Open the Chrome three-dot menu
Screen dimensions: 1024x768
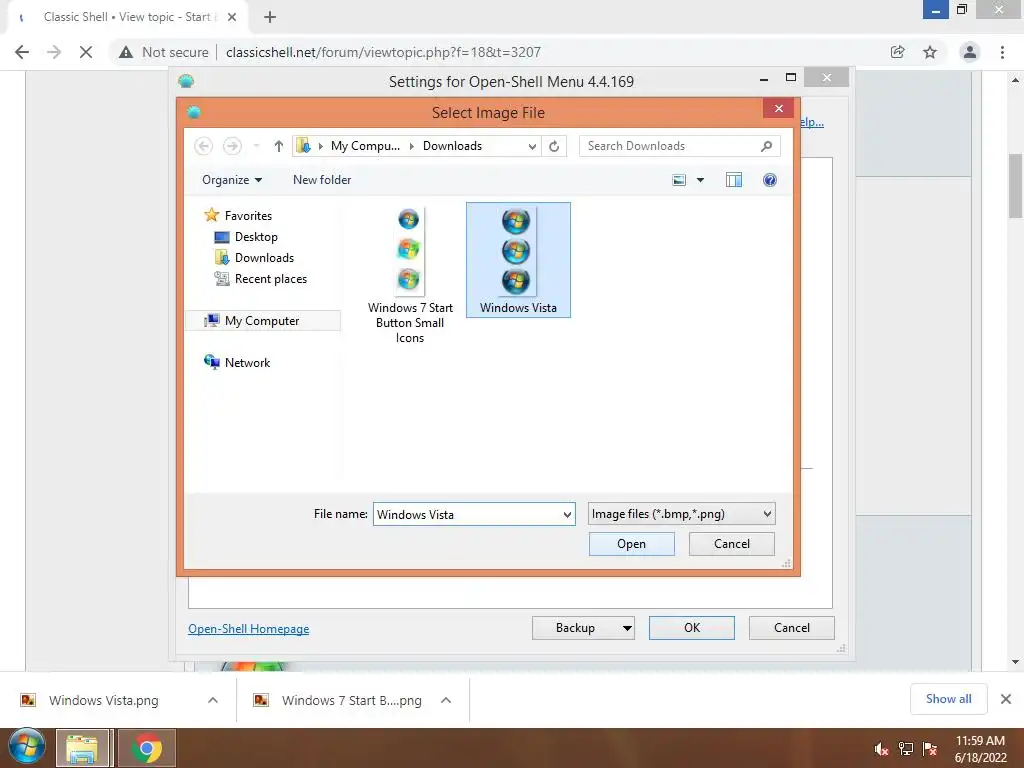(x=1002, y=52)
